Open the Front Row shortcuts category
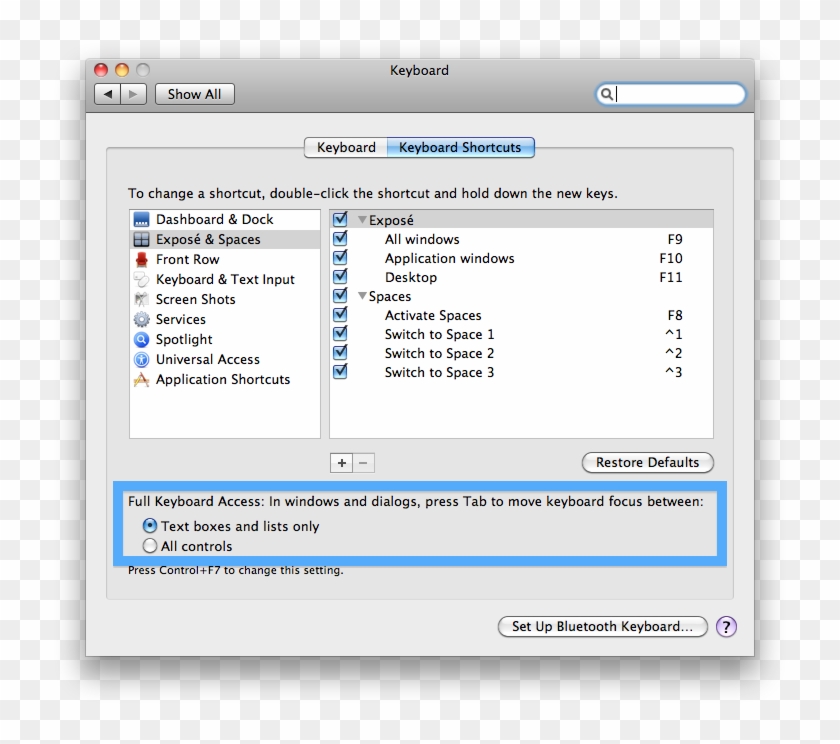 tap(186, 259)
